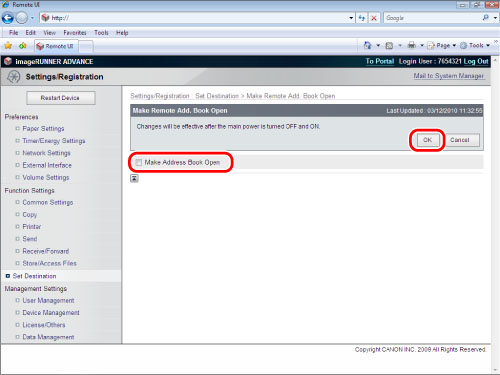Select the Remote UI browser tab
500x375 pixels.
pos(56,46)
